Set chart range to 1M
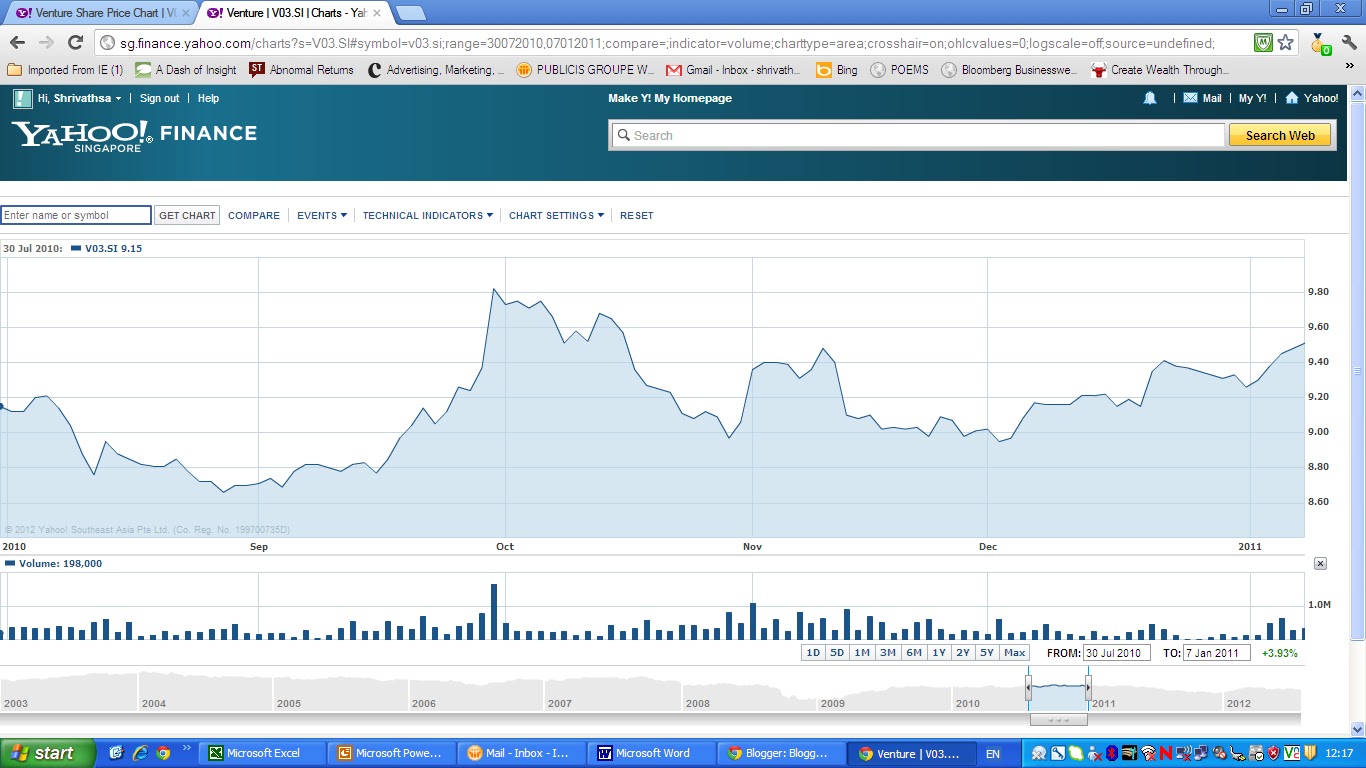The width and height of the screenshot is (1366, 768). tap(862, 653)
